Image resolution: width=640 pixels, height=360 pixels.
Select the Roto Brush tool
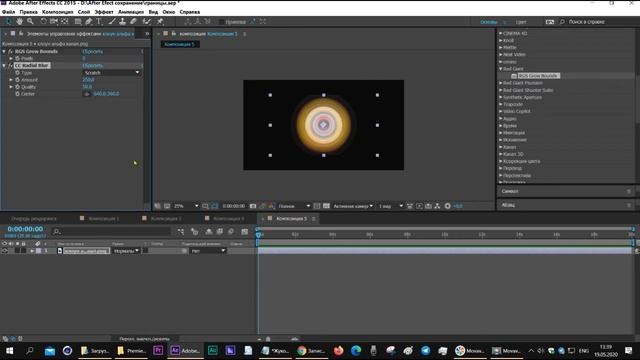pyautogui.click(x=147, y=21)
